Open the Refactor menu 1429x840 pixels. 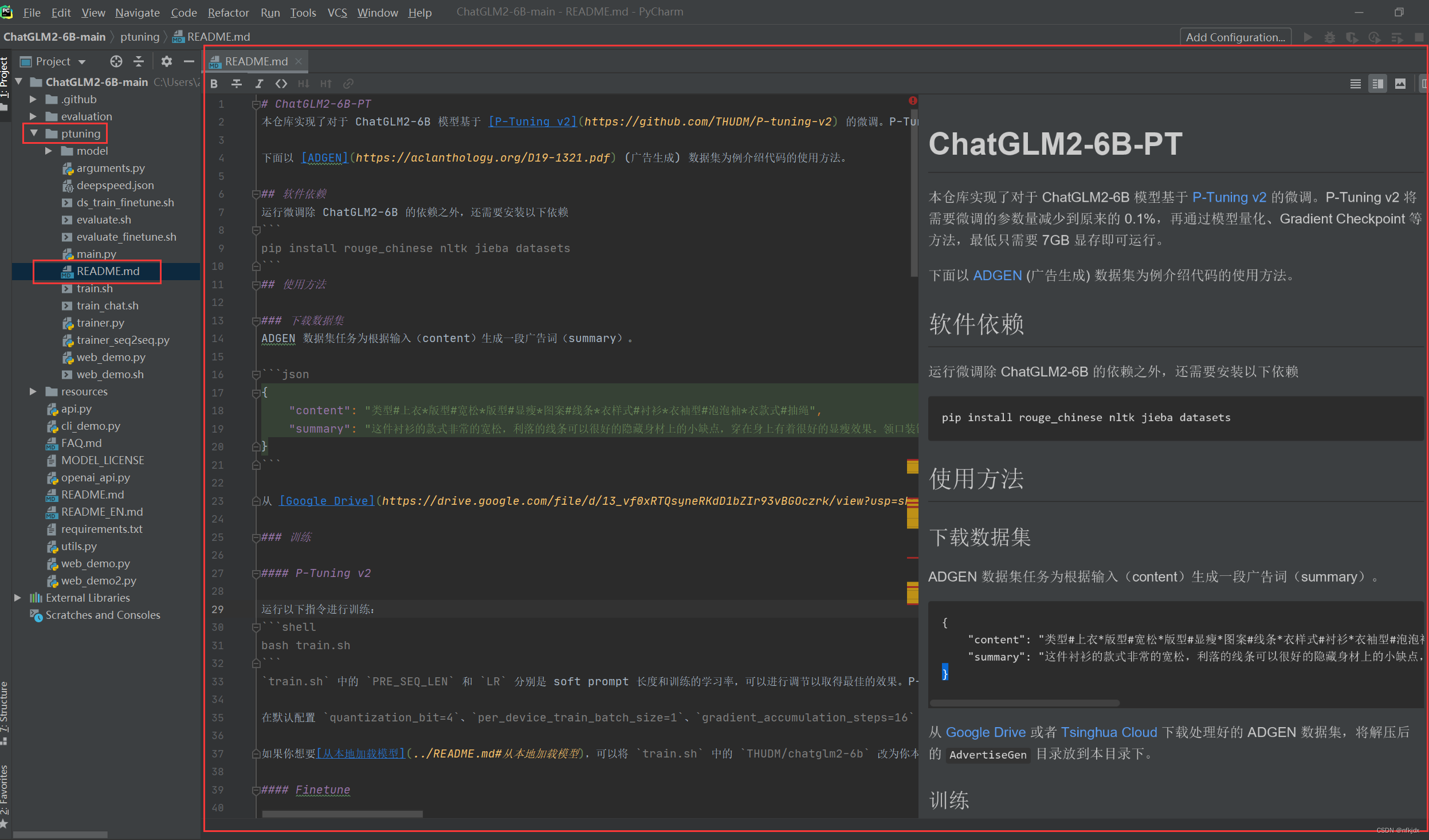tap(228, 12)
